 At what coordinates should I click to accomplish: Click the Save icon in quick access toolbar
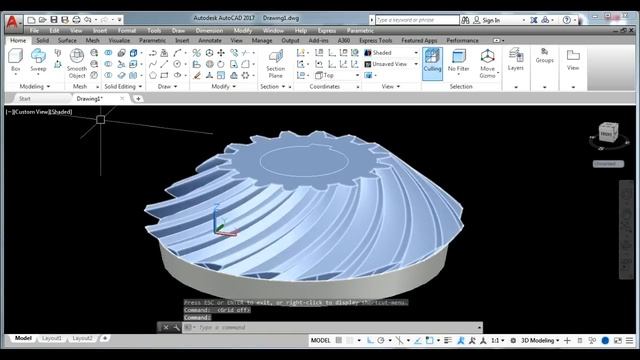54,20
